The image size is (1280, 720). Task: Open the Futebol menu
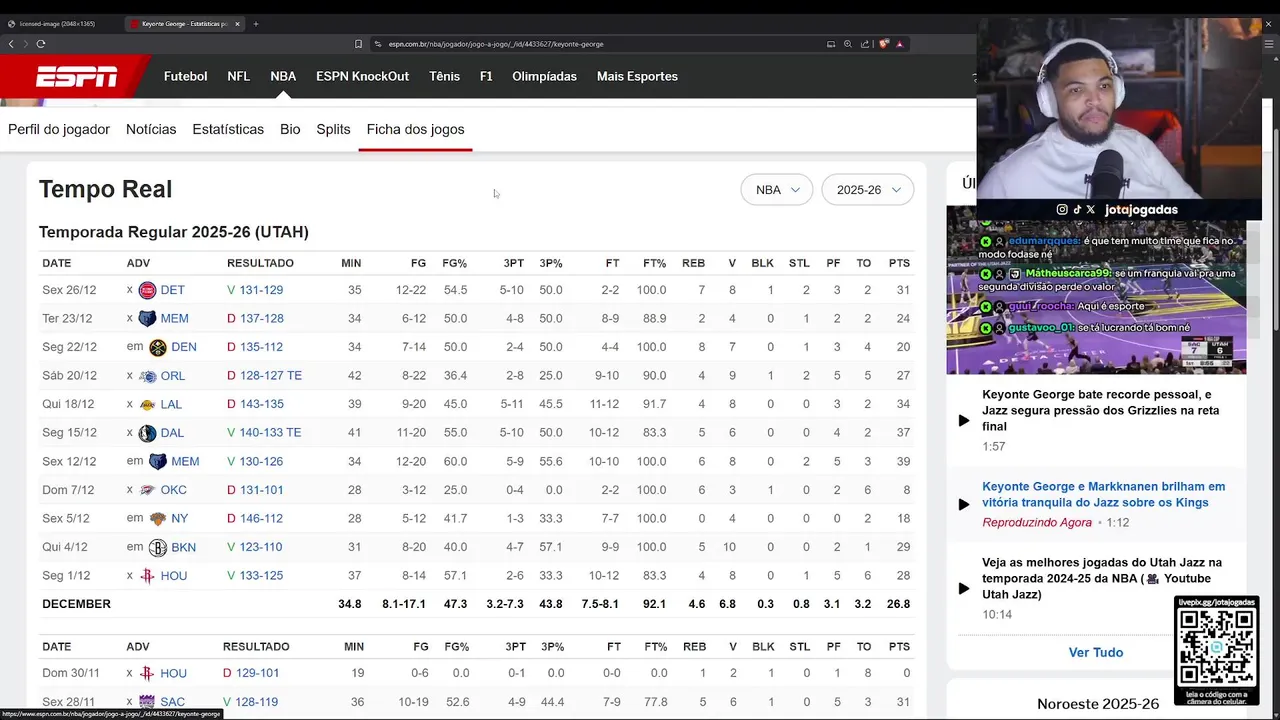pyautogui.click(x=186, y=76)
